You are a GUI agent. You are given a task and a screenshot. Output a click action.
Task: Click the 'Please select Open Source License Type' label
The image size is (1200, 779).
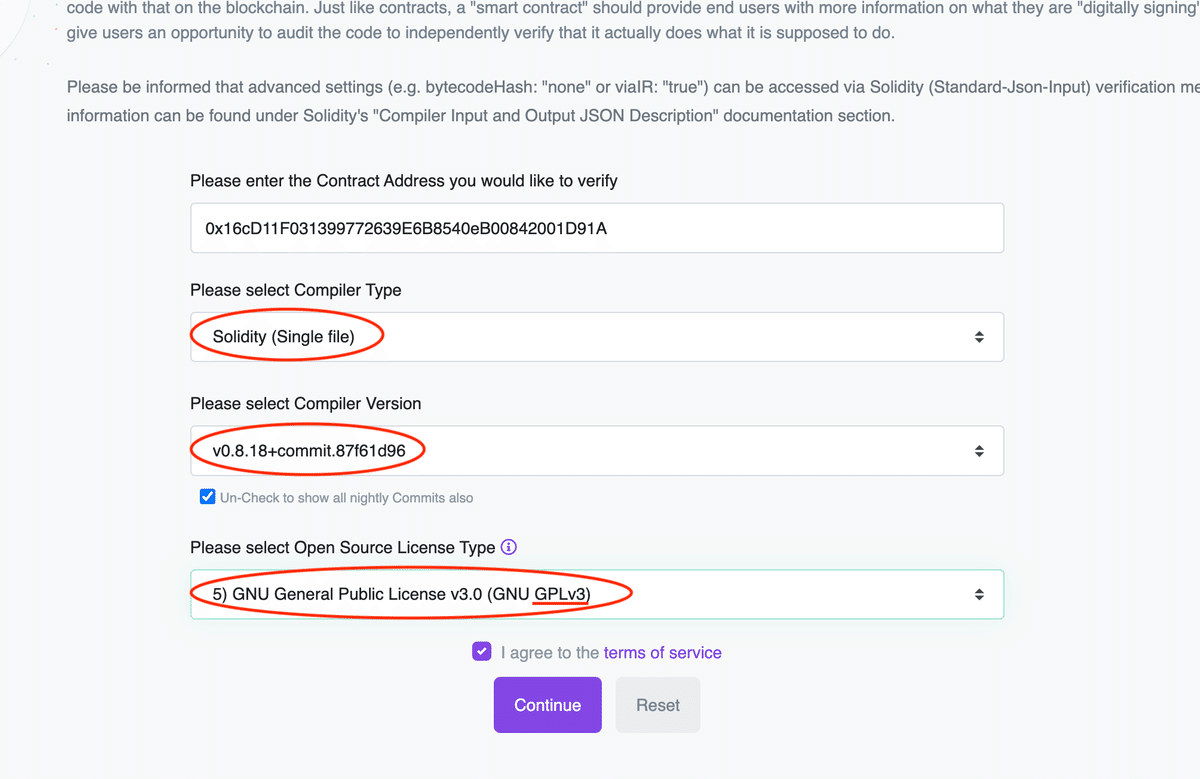pyautogui.click(x=343, y=548)
